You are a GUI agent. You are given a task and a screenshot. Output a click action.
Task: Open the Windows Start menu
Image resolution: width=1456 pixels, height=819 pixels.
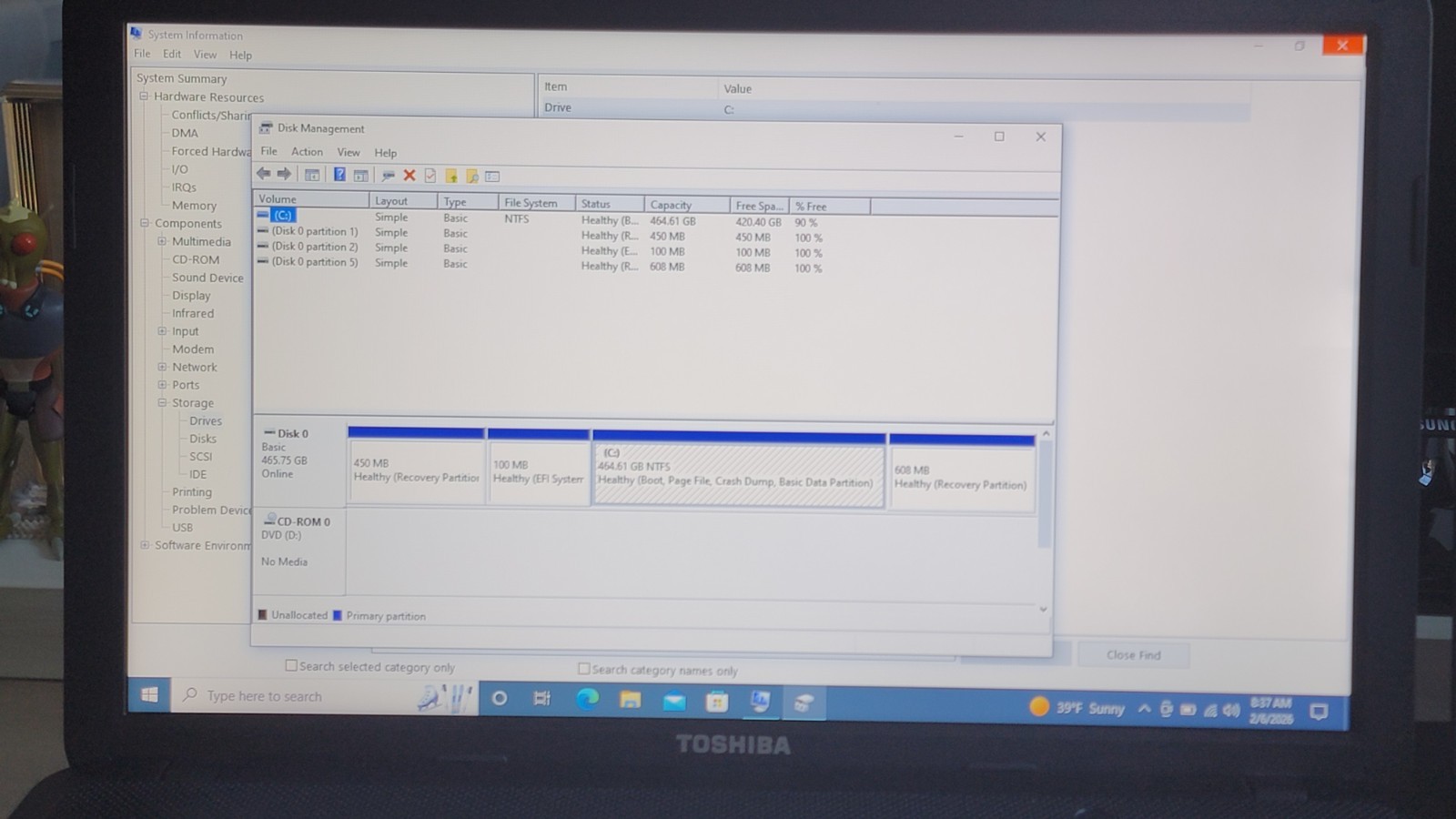click(150, 695)
